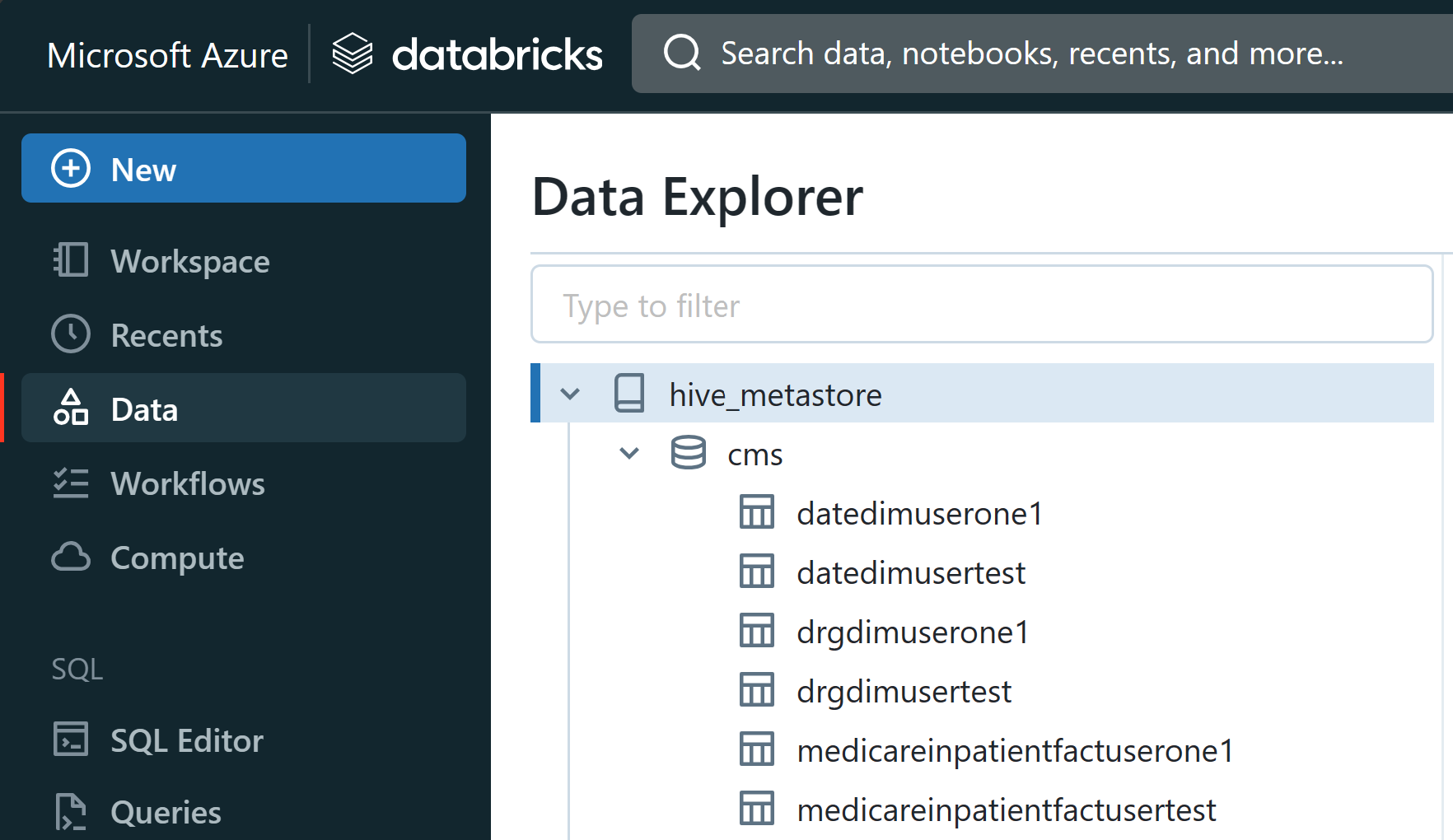Collapse the hive_metastore catalog

[570, 394]
